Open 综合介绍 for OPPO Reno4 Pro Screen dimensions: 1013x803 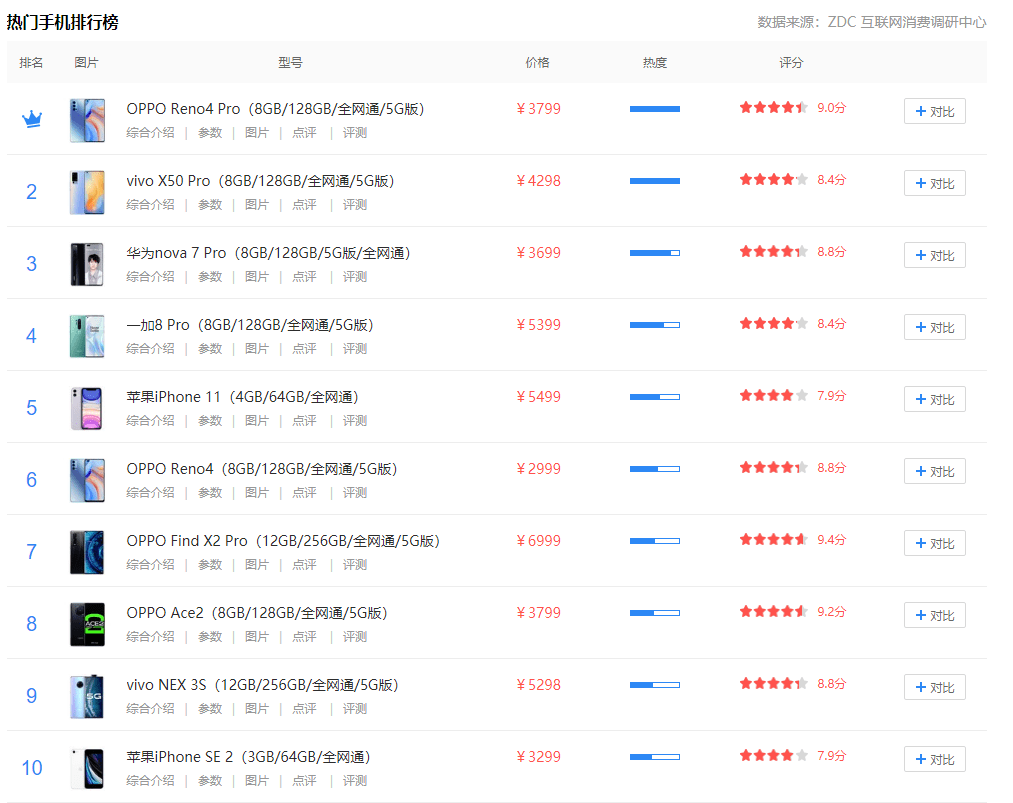click(150, 132)
